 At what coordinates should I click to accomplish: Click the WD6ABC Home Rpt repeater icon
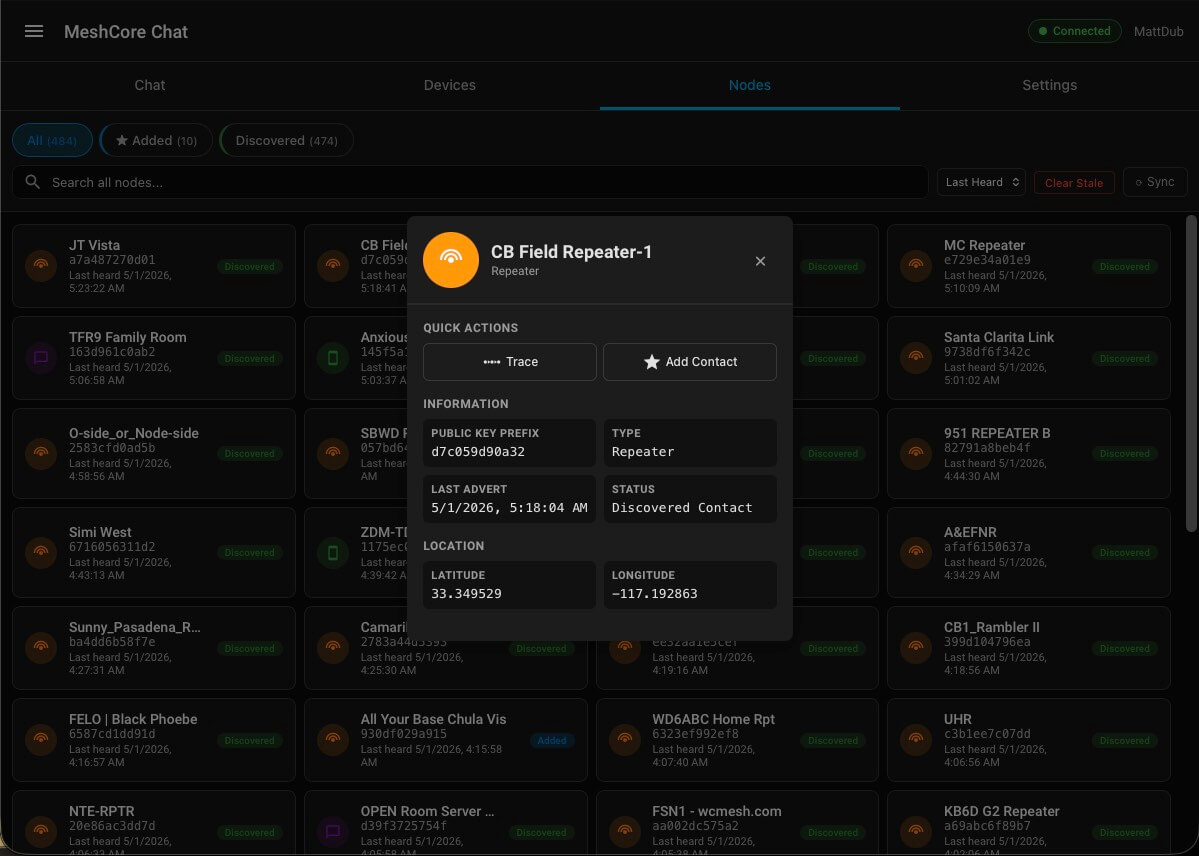pos(625,740)
